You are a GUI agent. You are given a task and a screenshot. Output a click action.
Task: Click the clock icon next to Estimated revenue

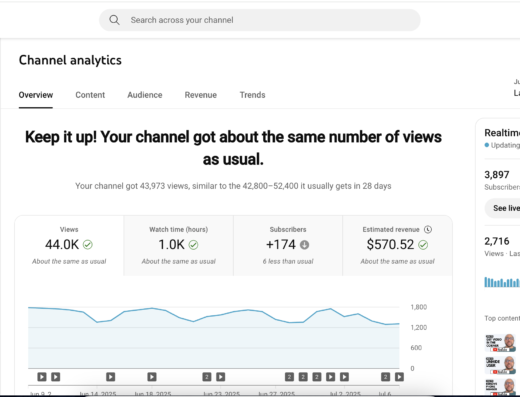coord(428,229)
